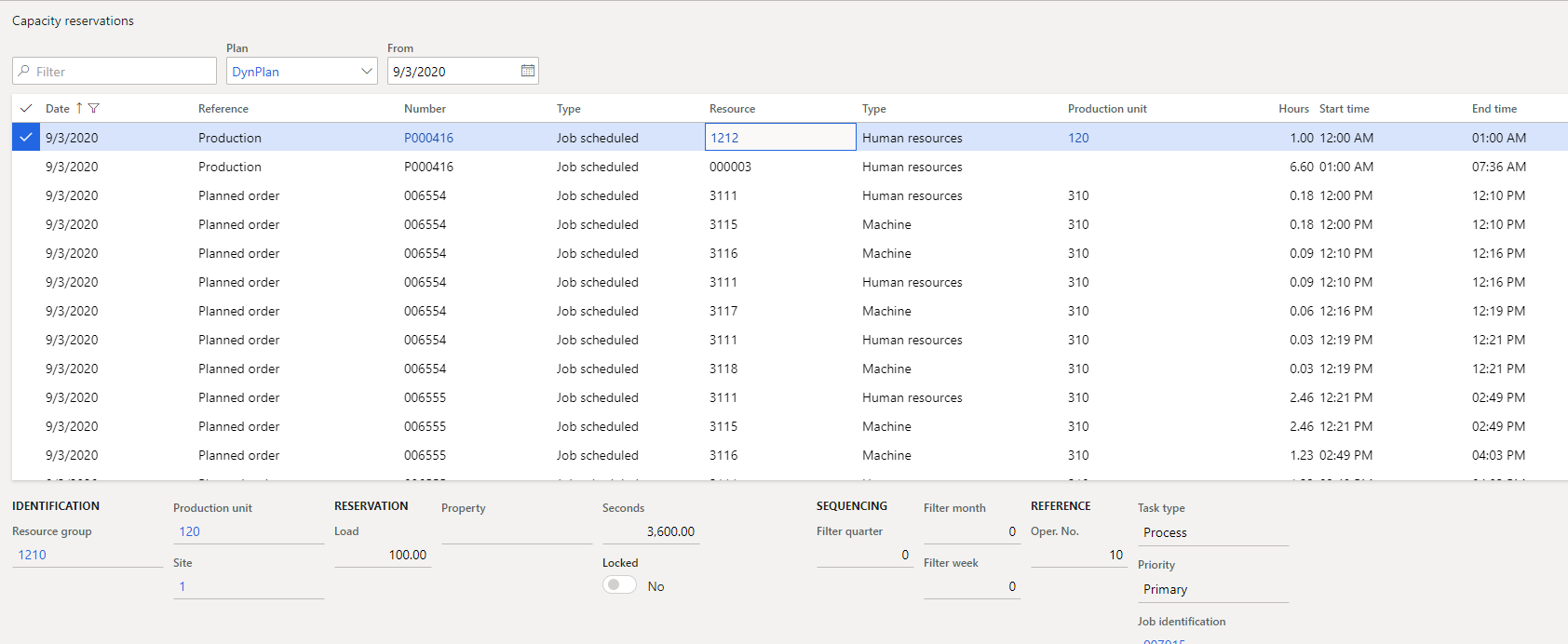Open production unit 120 link in first row
The height and width of the screenshot is (644, 1568).
click(1078, 138)
